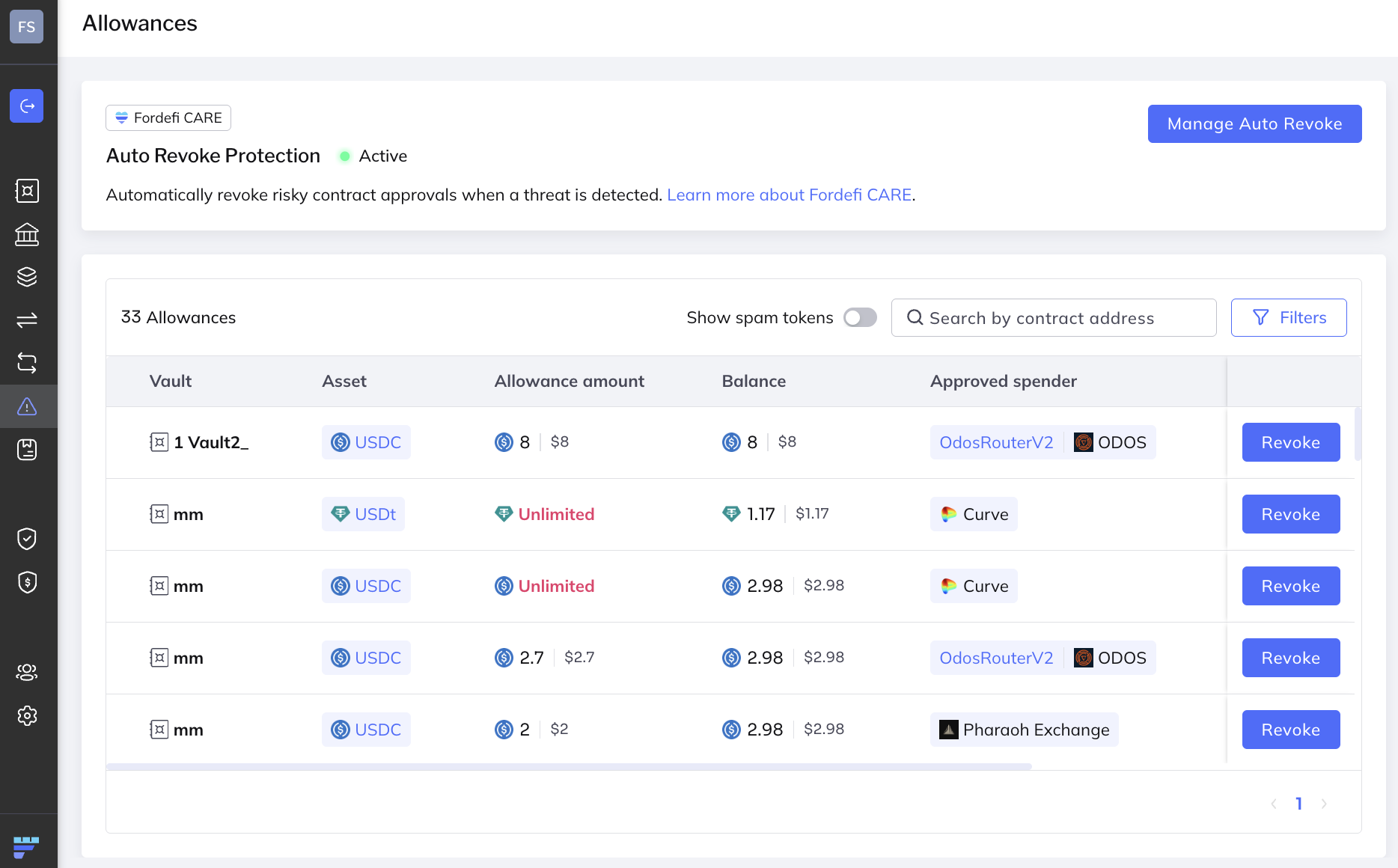1398x868 pixels.
Task: Click the vaults icon in the sidebar
Action: (27, 191)
